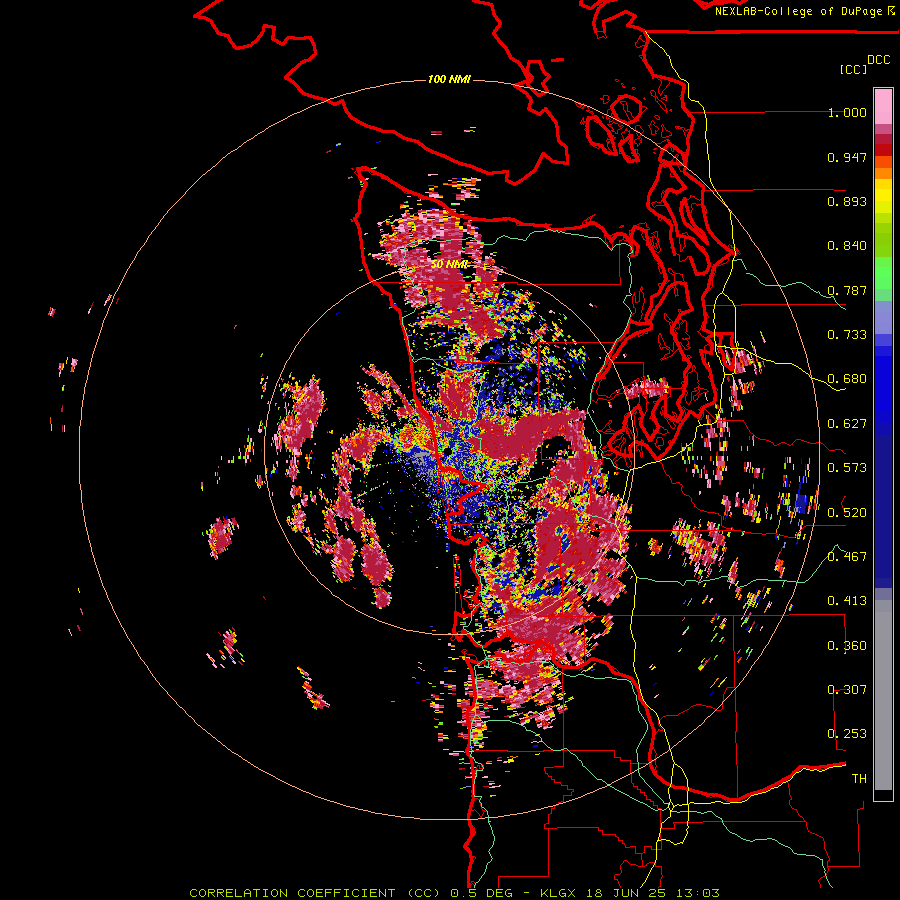Screen dimensions: 900x900
Task: Click the 0.413 legend value
Action: [x=847, y=601]
